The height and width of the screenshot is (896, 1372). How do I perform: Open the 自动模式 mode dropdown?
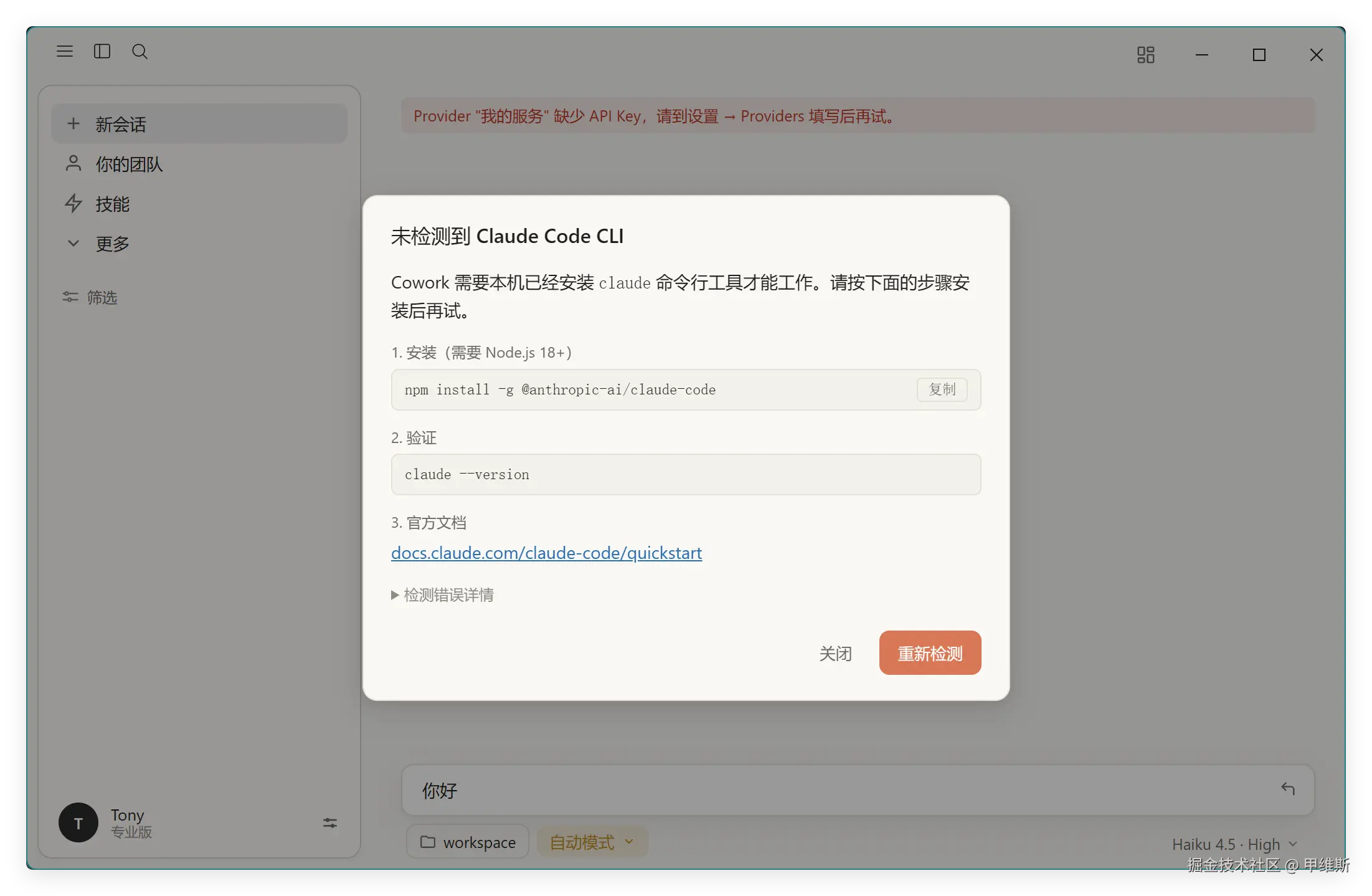[x=592, y=842]
